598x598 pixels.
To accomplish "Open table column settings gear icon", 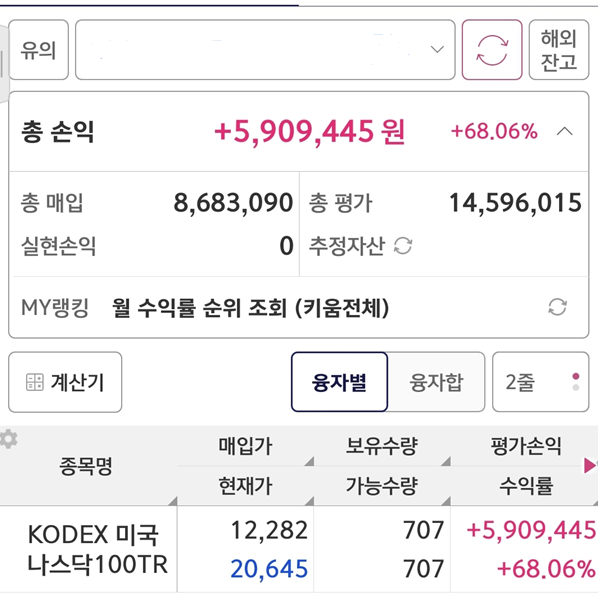I will (x=8, y=439).
